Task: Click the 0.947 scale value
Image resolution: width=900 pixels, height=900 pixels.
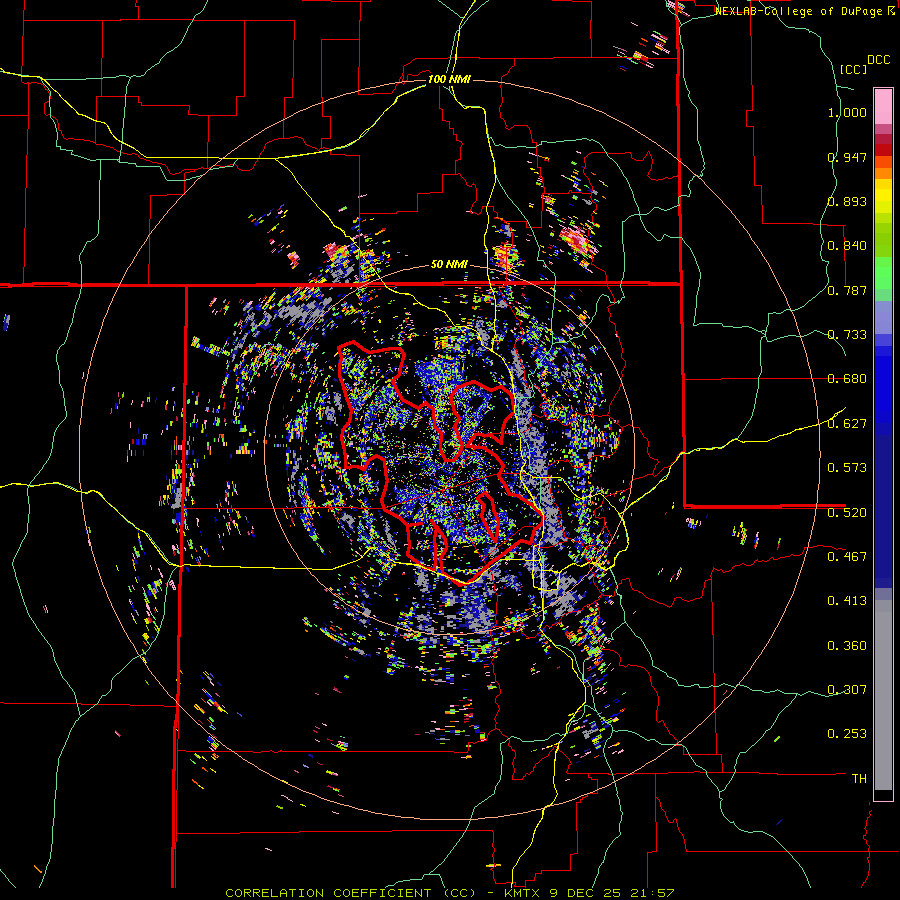Action: point(847,157)
